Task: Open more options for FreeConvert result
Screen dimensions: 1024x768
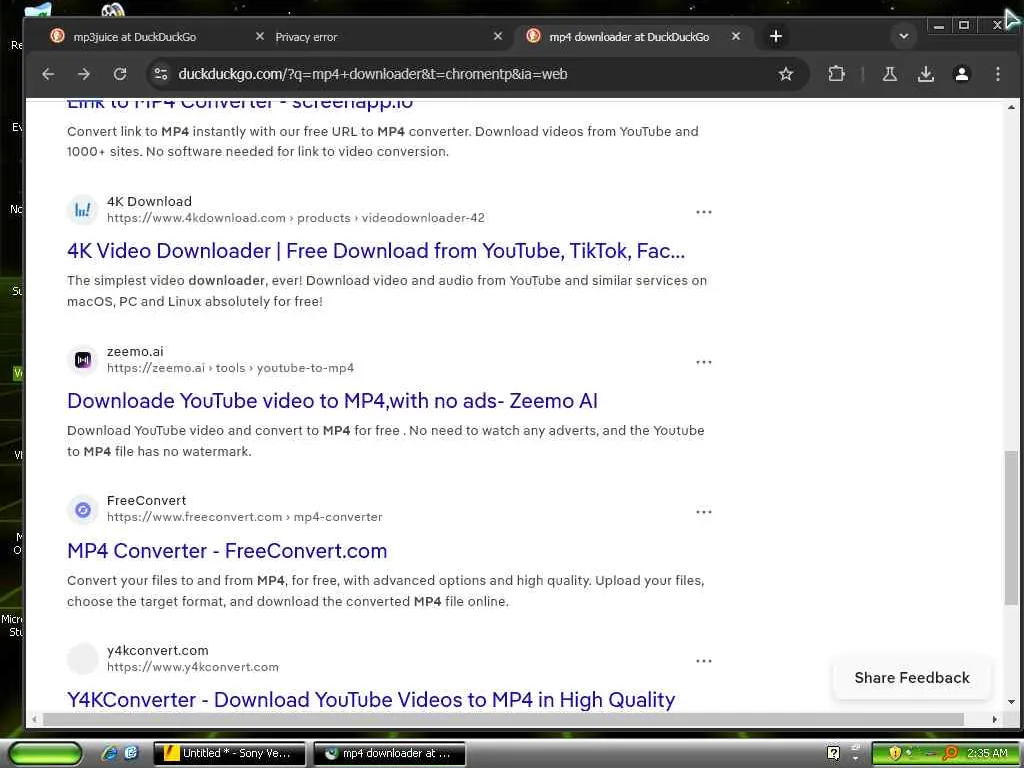Action: pos(703,512)
